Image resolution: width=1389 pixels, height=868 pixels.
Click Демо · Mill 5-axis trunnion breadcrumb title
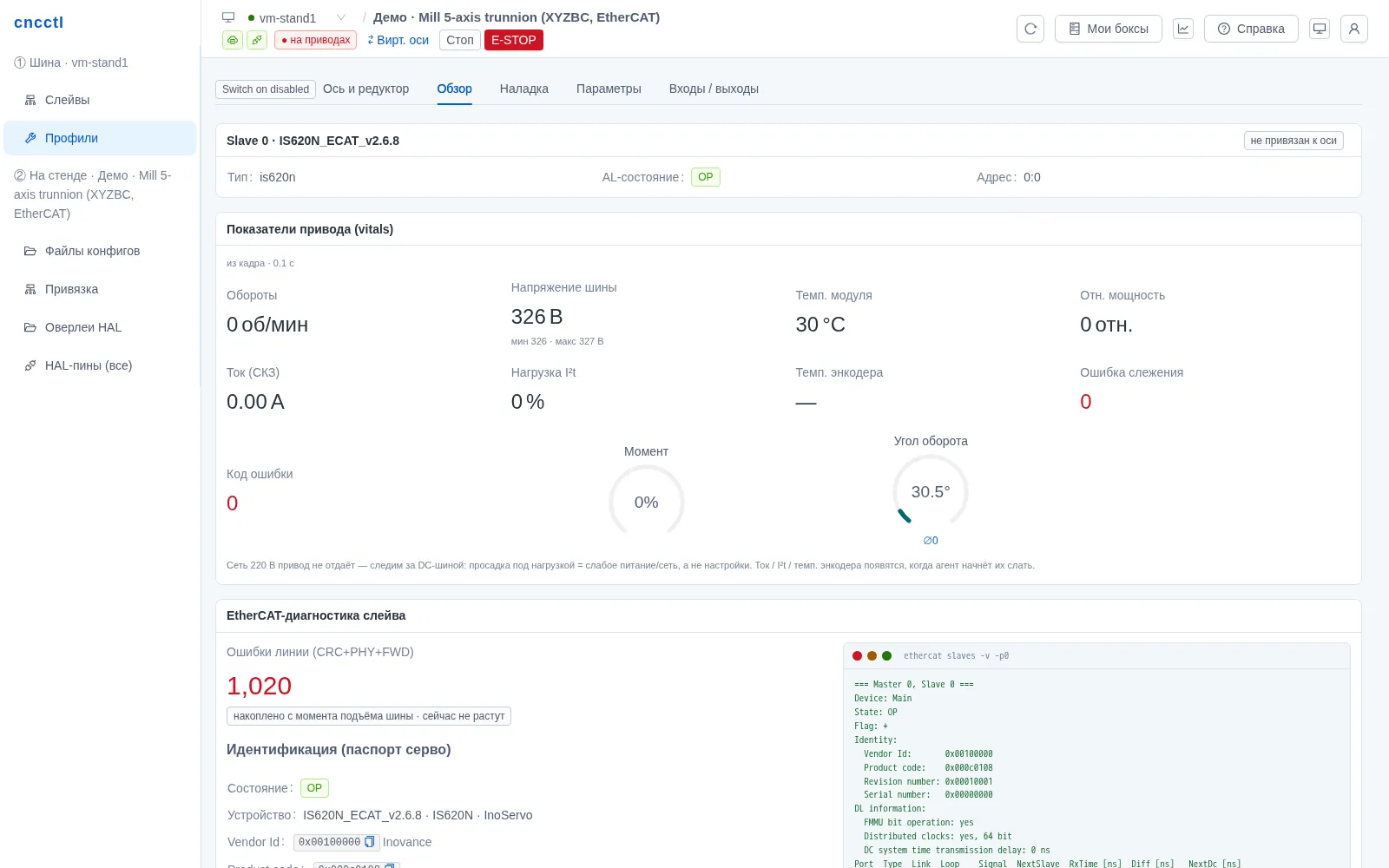[517, 17]
